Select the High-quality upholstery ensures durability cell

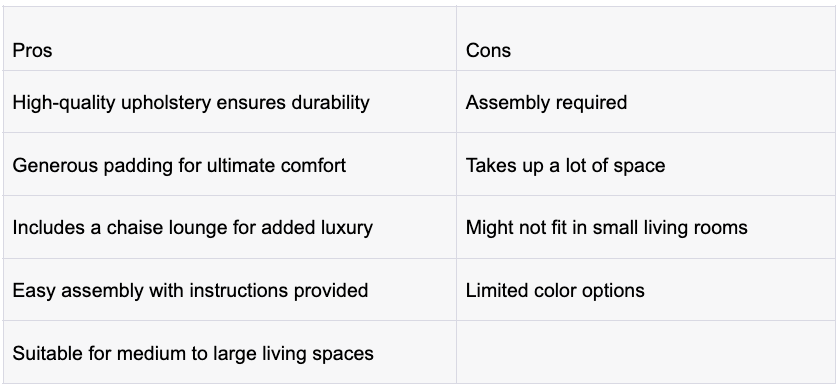pos(230,102)
